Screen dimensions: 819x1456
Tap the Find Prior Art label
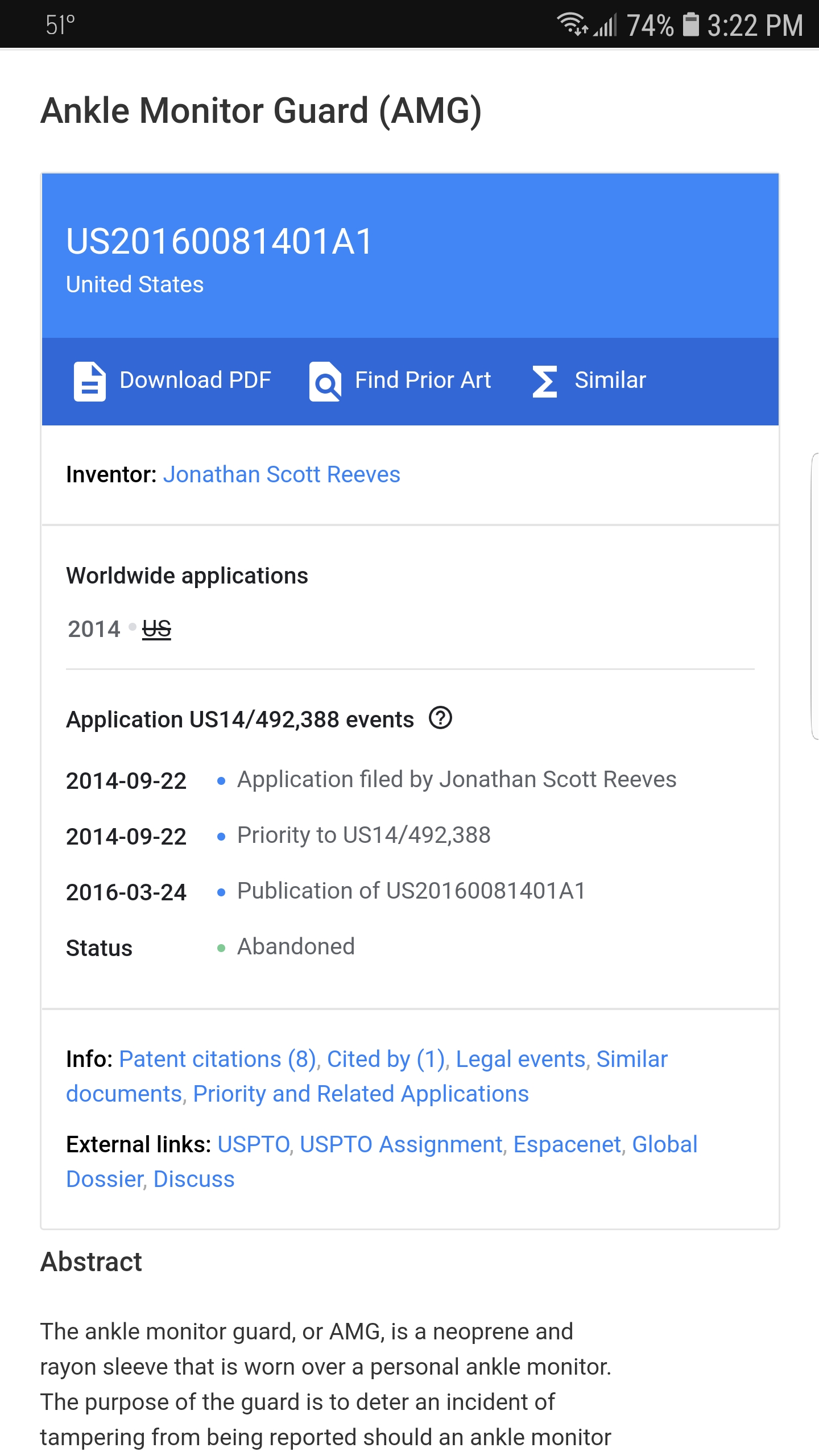(x=423, y=380)
